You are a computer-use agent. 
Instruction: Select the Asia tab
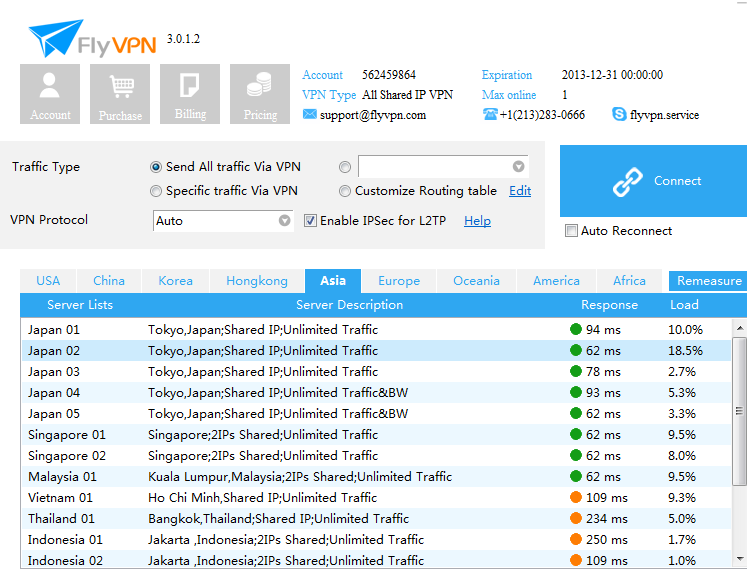(x=333, y=281)
